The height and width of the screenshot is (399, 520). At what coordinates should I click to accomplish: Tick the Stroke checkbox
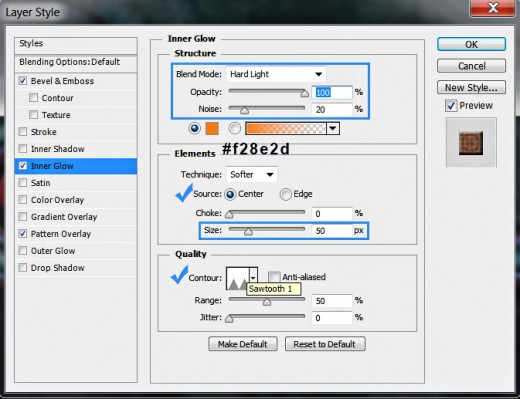23,132
